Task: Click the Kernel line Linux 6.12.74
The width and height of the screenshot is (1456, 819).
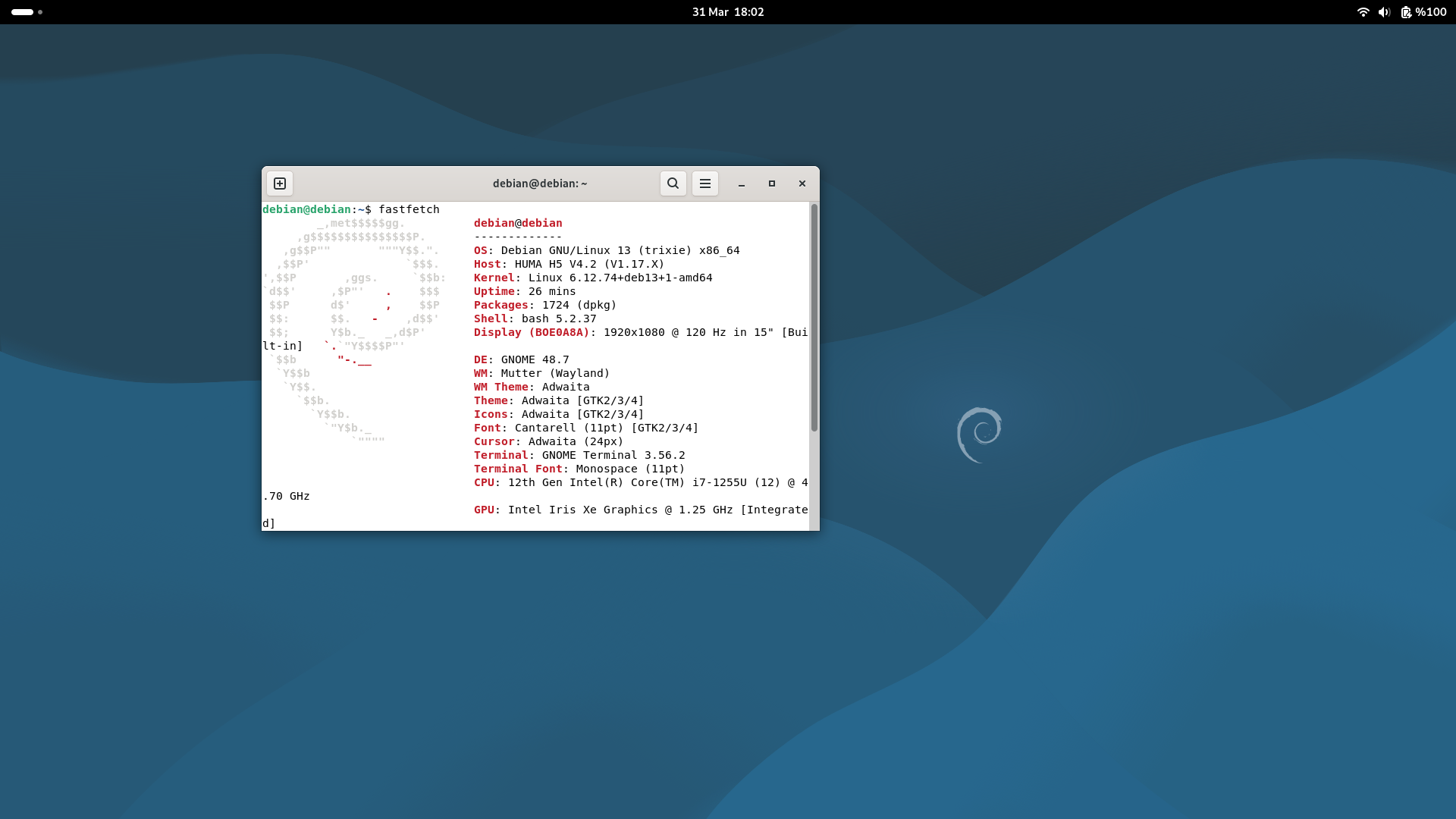Action: [593, 278]
